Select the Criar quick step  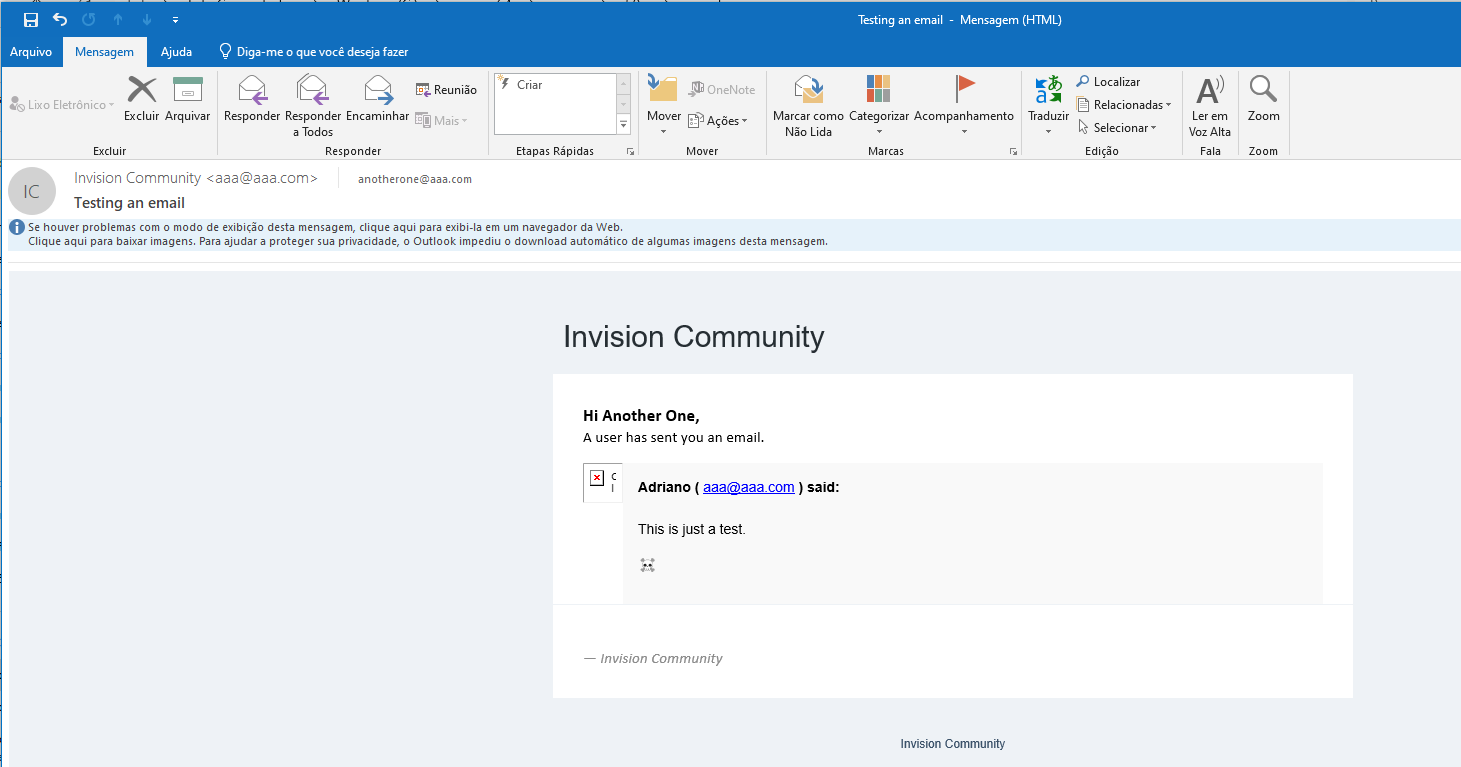[x=555, y=85]
